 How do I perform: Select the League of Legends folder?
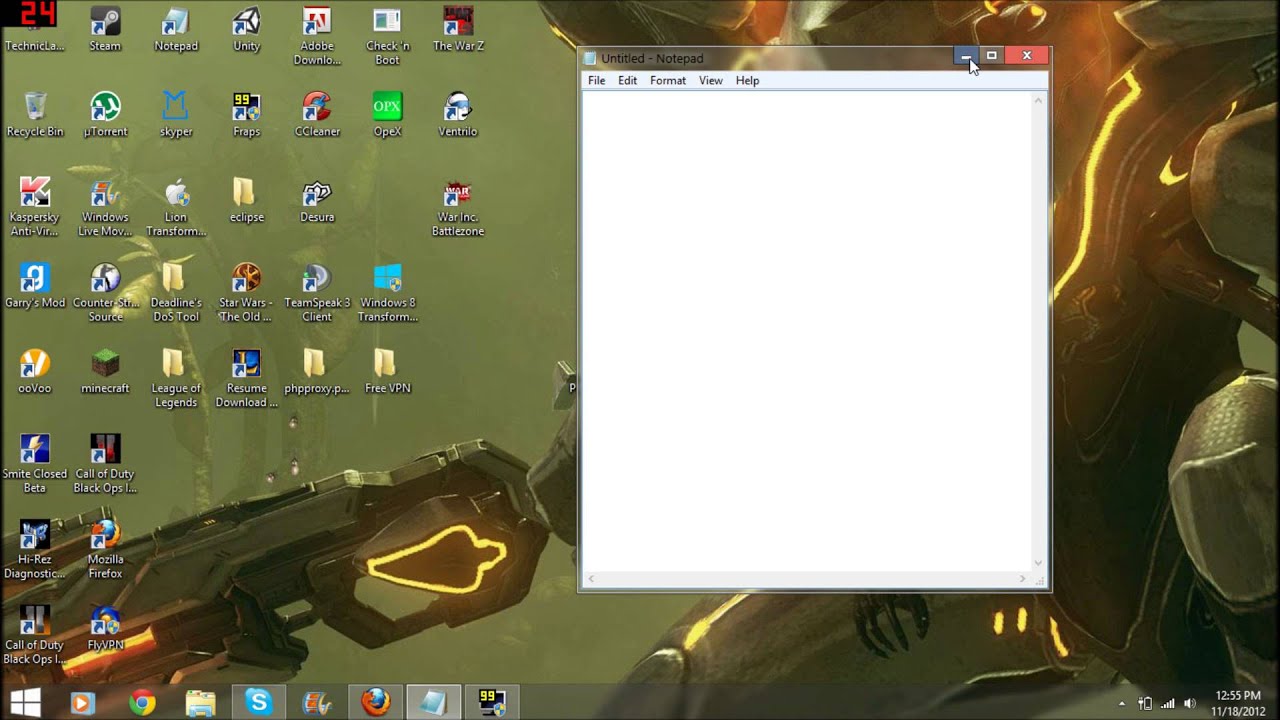click(176, 379)
